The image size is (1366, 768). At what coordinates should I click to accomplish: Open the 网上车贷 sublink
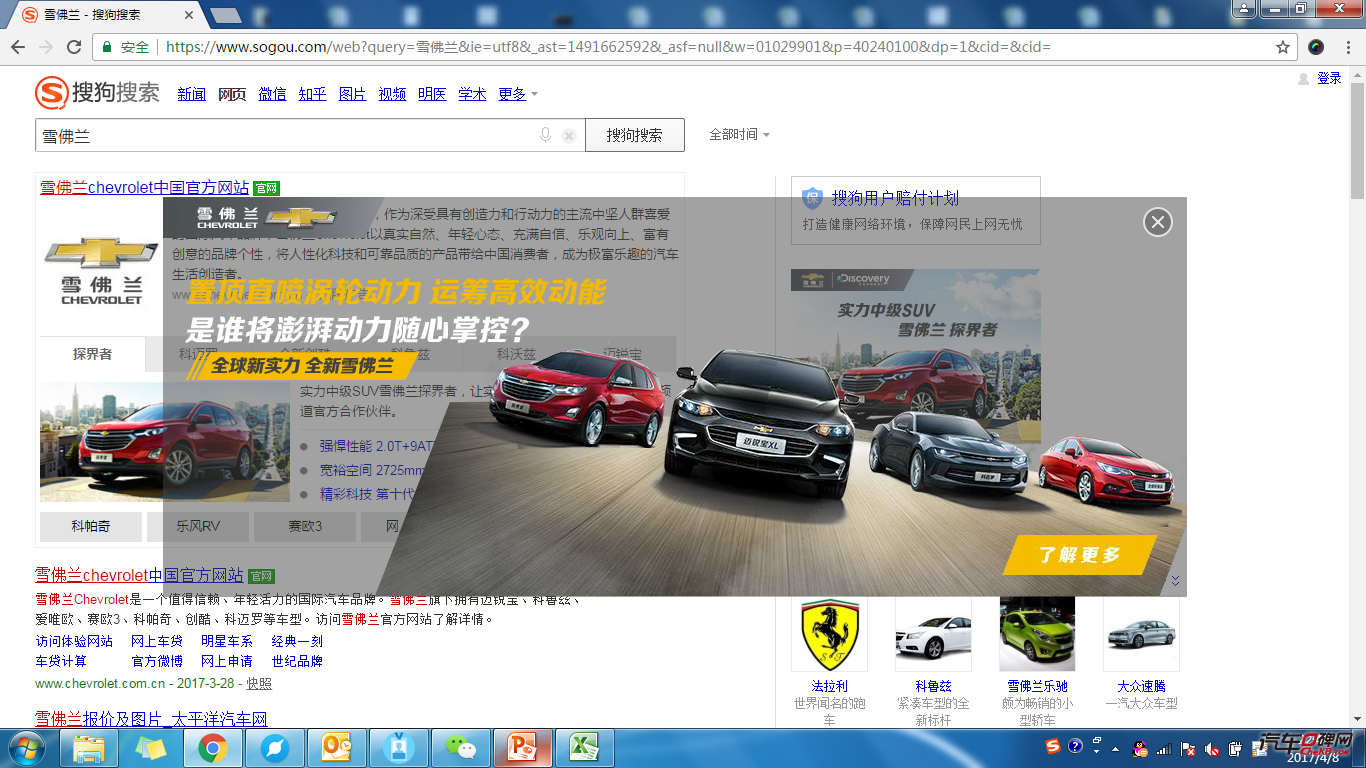pos(157,641)
